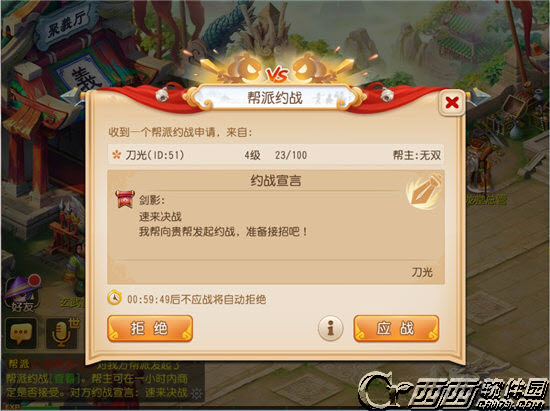Click the quill pen icon in 约战宣言

tap(424, 192)
